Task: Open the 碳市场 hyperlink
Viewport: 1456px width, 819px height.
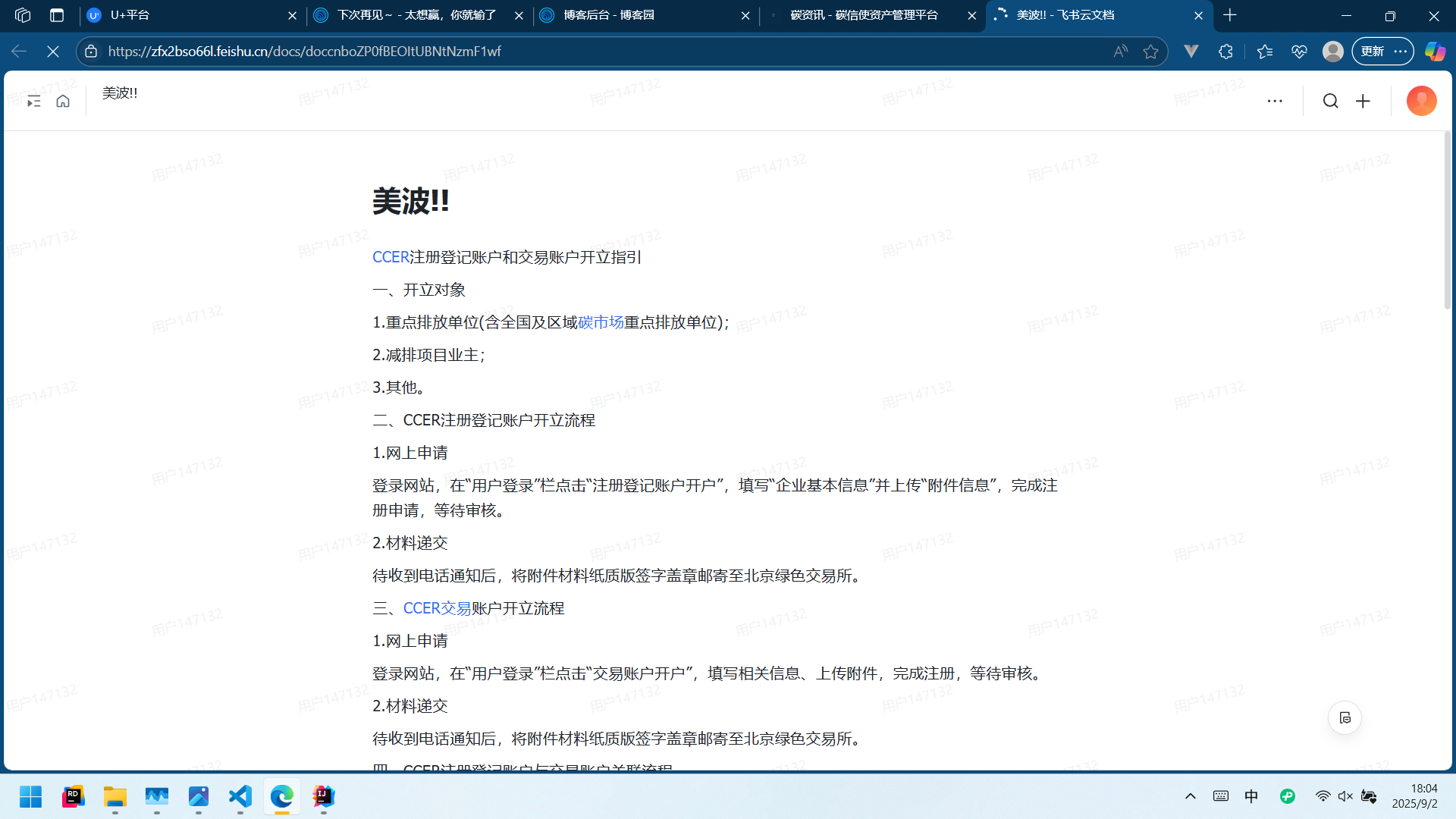Action: point(601,322)
